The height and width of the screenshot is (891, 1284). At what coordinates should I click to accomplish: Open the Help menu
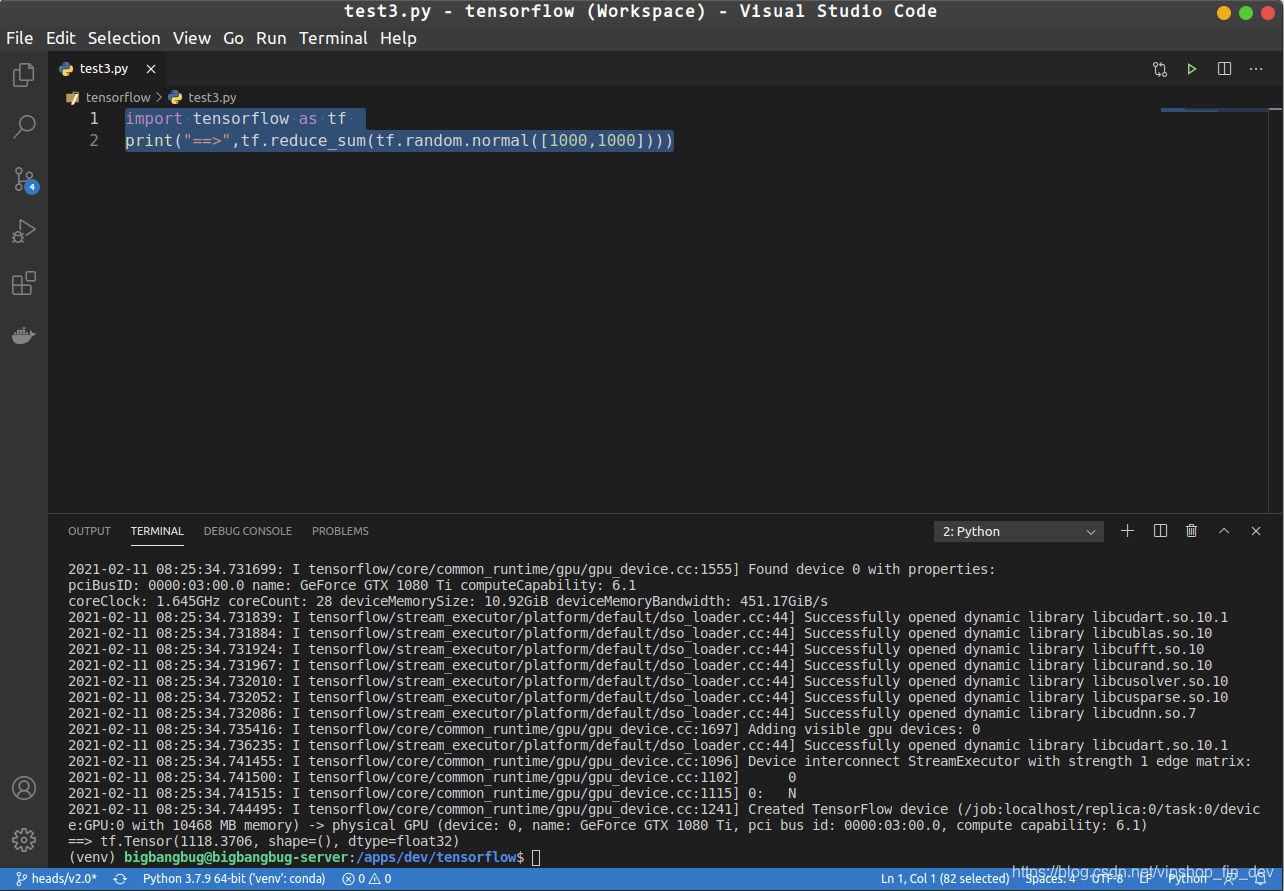[398, 38]
